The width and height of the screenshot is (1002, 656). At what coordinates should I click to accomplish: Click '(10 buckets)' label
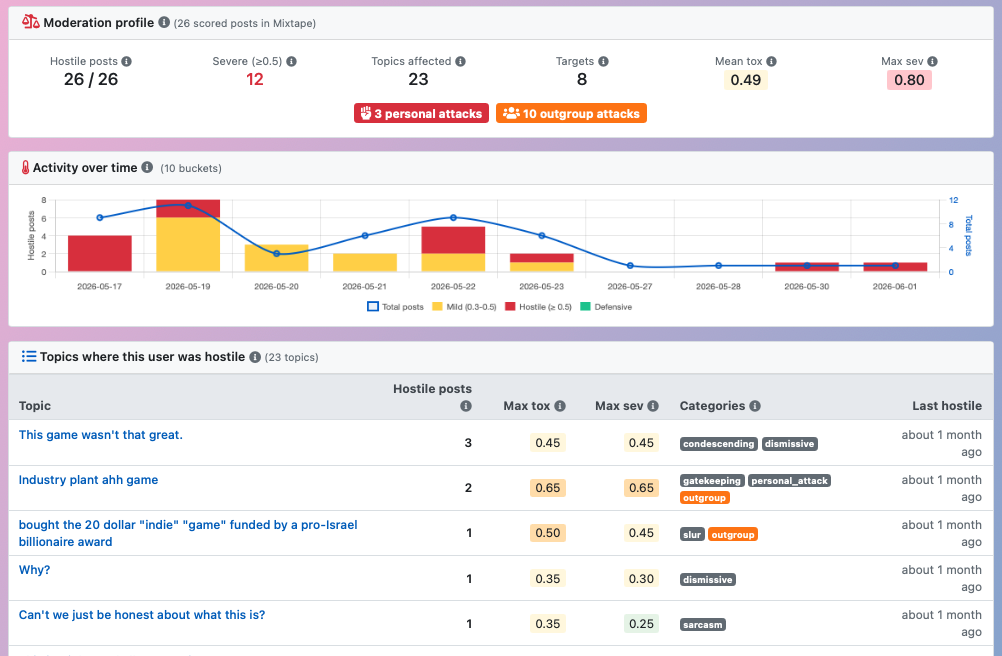tap(191, 169)
